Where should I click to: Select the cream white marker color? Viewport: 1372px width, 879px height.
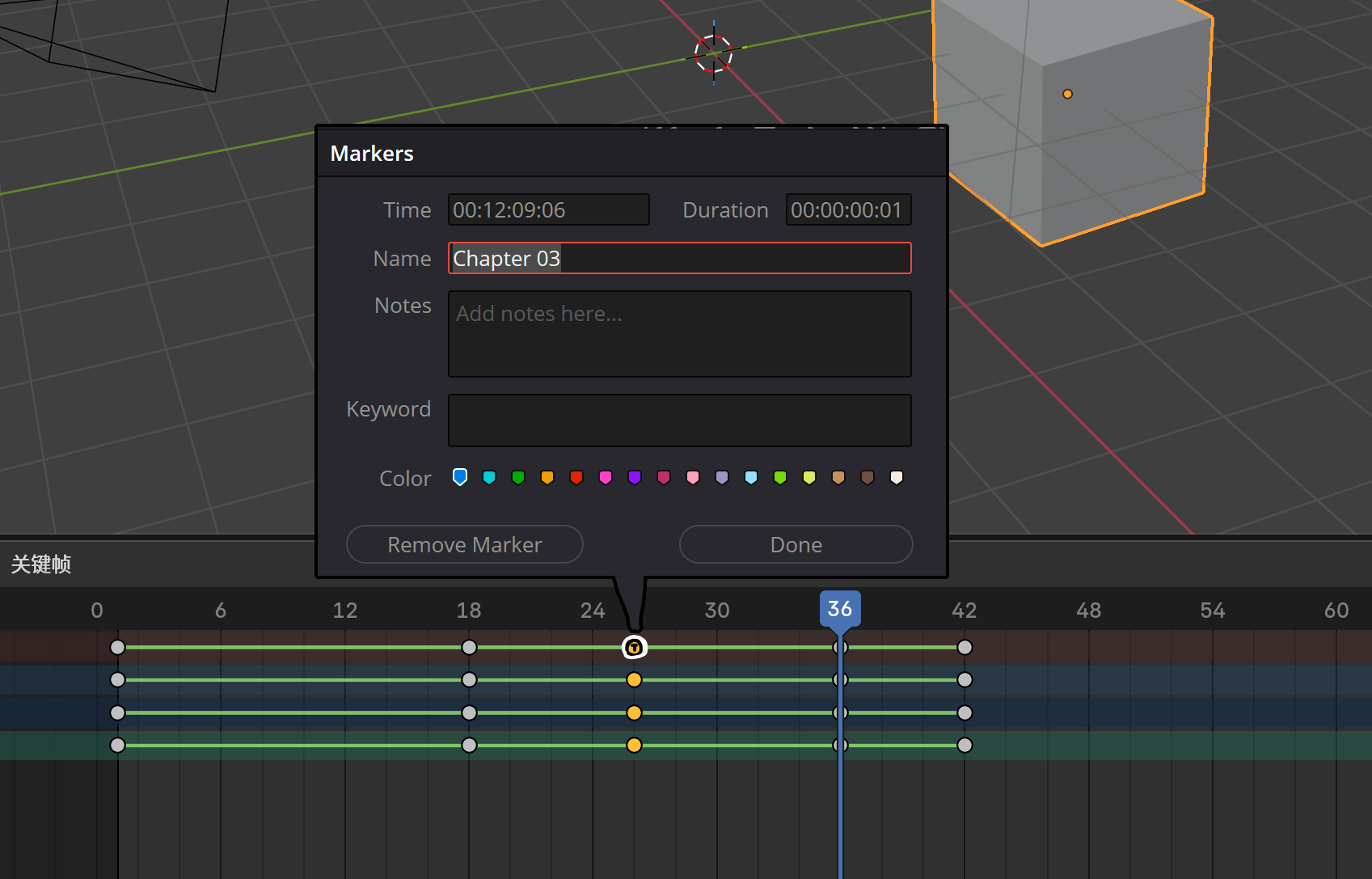pos(897,477)
